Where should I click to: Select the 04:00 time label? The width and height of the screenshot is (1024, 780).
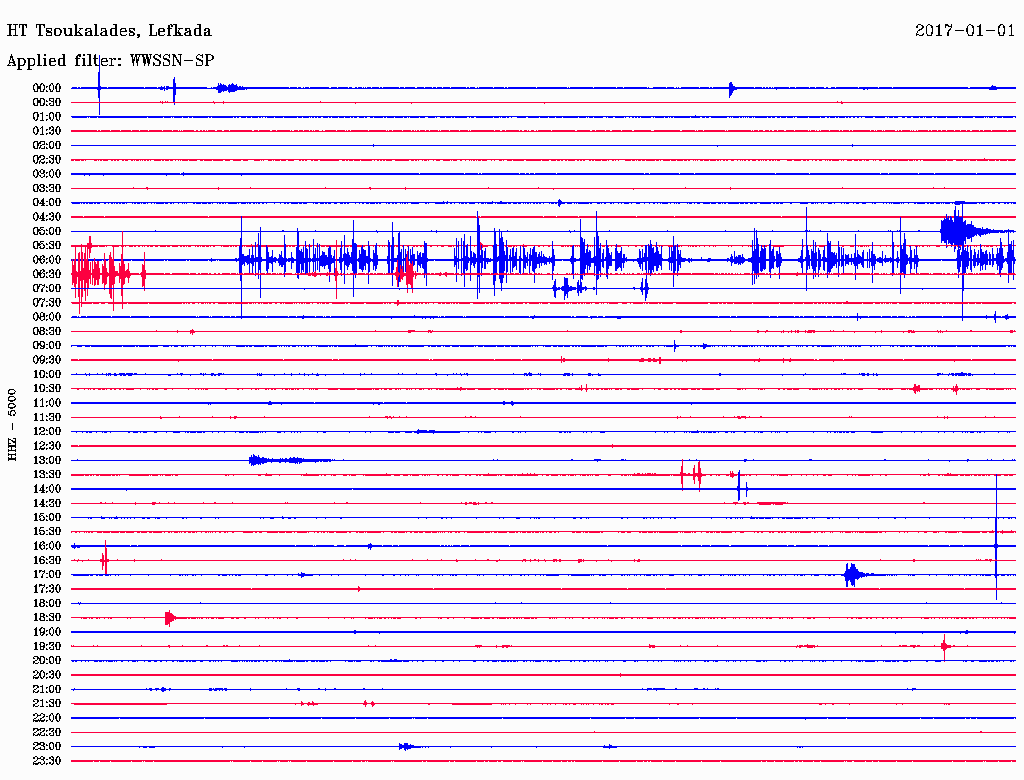pyautogui.click(x=46, y=203)
